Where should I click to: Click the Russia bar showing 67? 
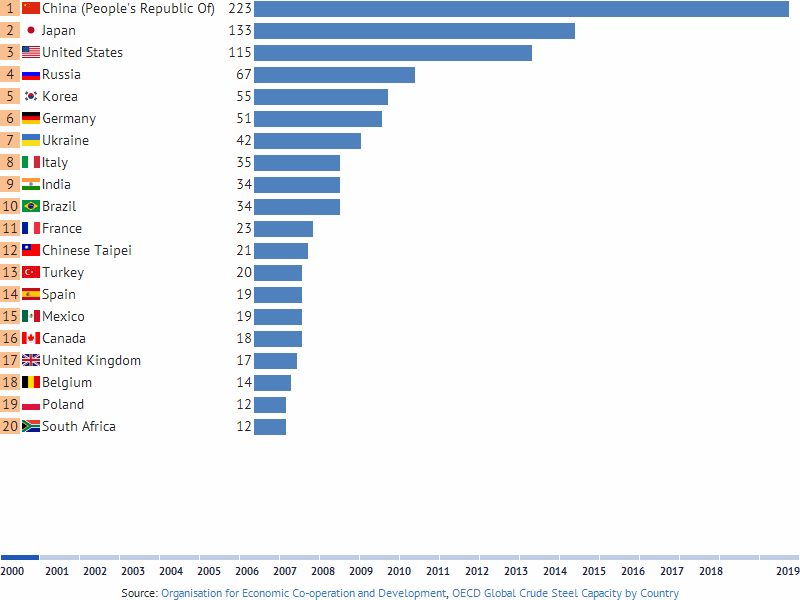click(x=334, y=74)
